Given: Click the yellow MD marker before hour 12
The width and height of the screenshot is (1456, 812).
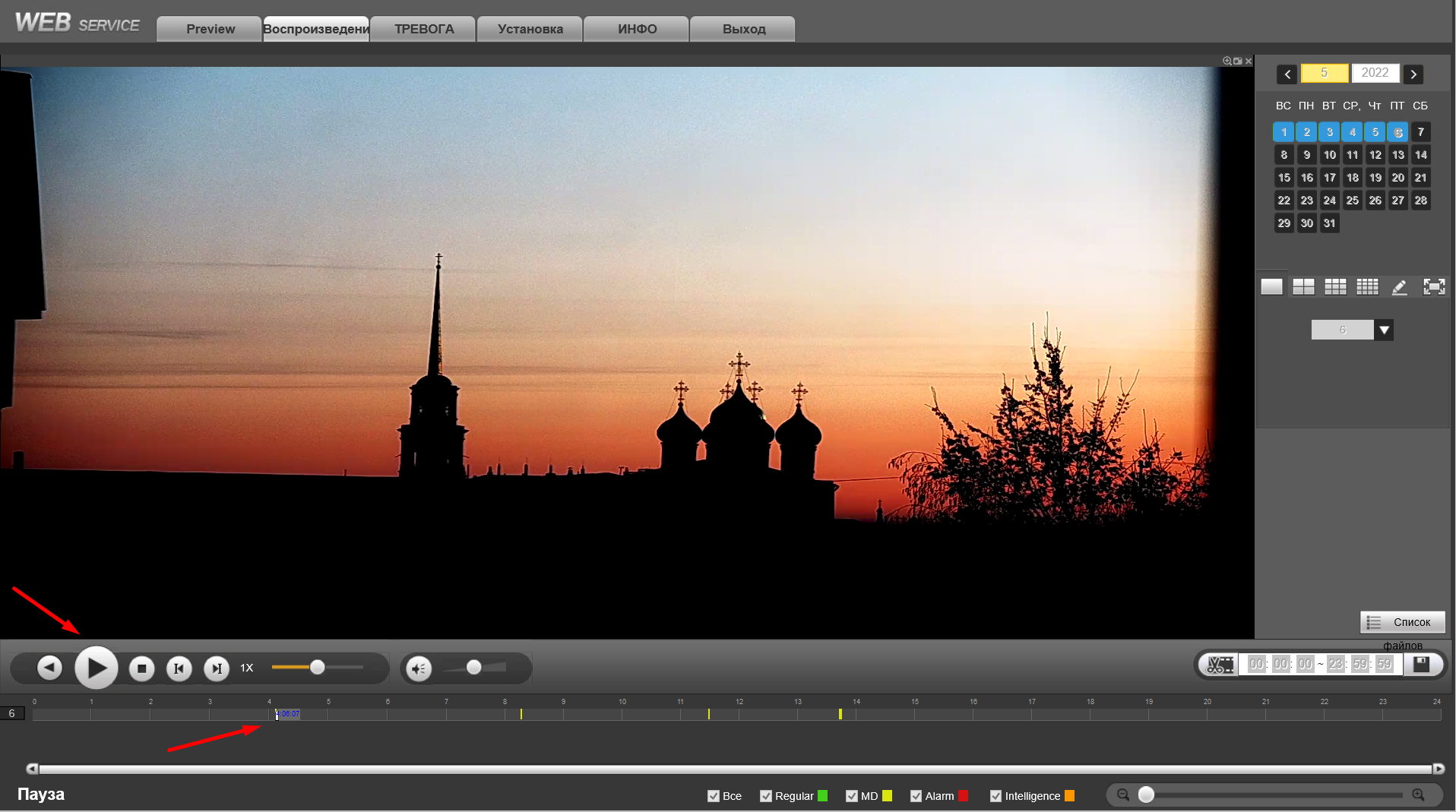Looking at the screenshot, I should click(x=708, y=714).
